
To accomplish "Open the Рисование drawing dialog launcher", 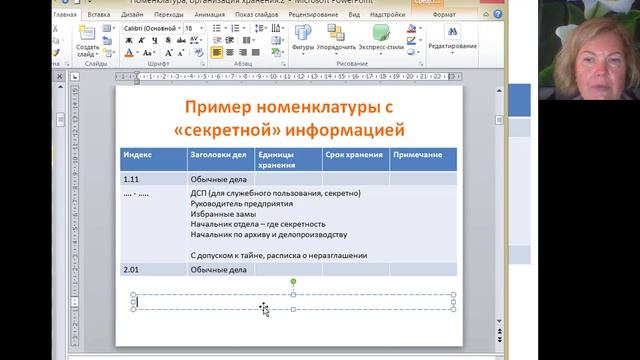I will click(420, 64).
